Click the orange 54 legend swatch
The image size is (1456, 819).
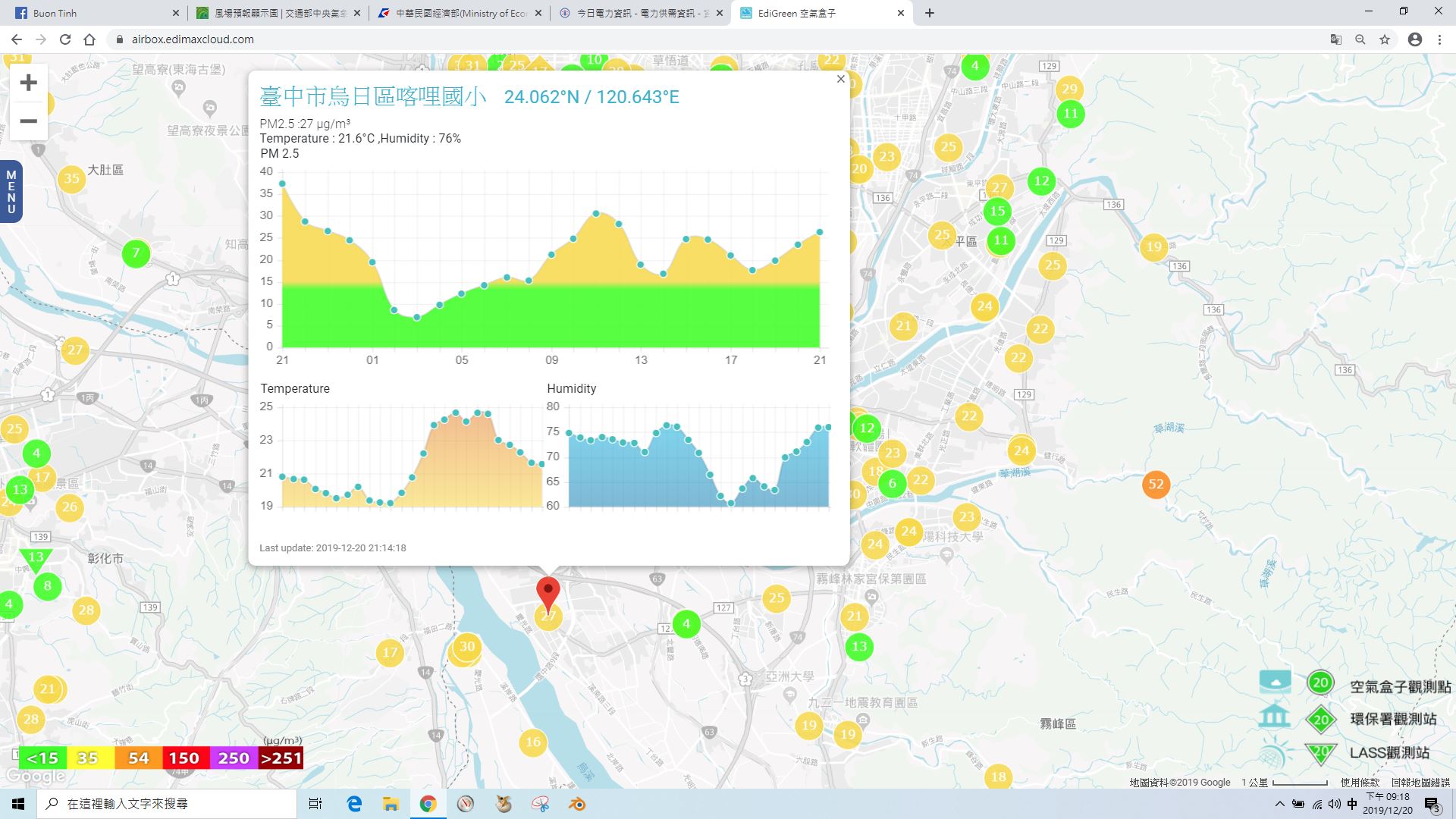138,758
